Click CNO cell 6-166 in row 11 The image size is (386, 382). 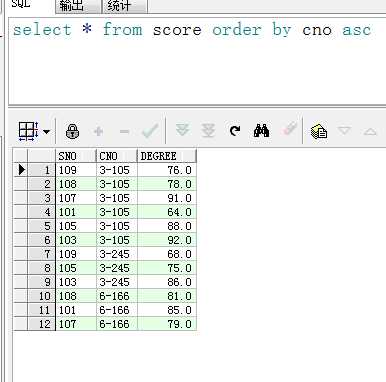tap(117, 310)
